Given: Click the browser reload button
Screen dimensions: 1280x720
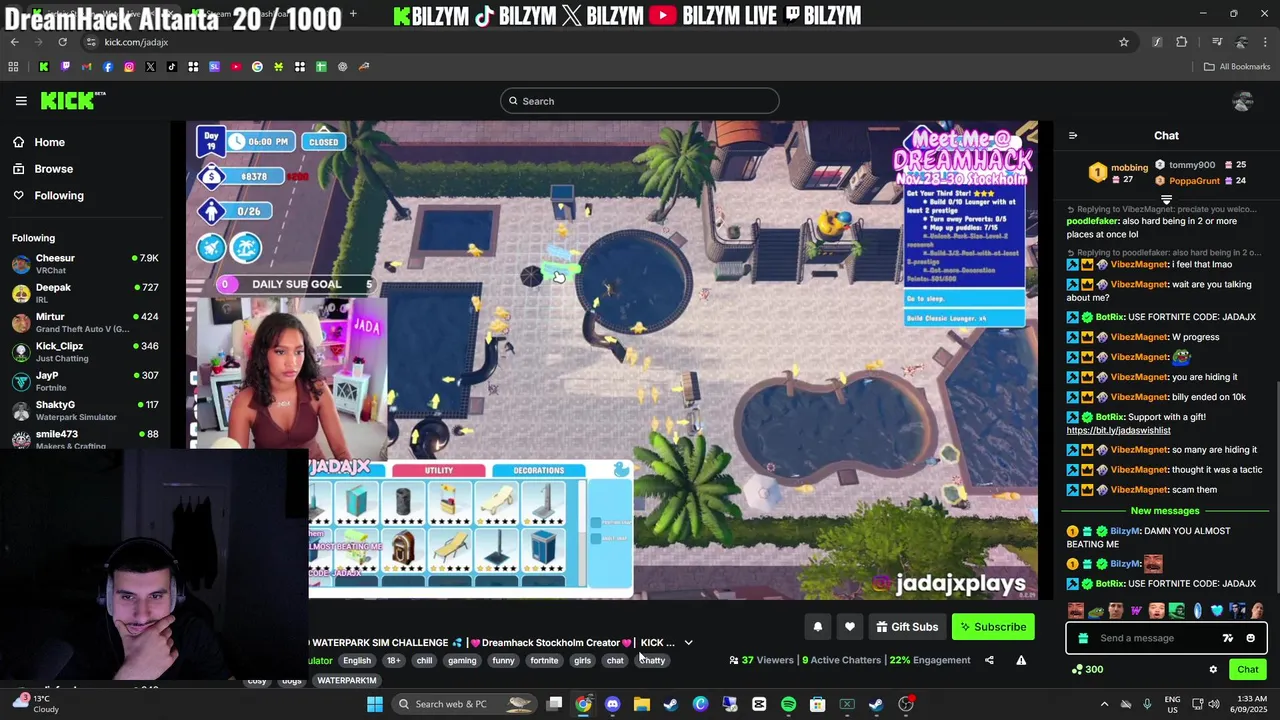Looking at the screenshot, I should tap(62, 42).
